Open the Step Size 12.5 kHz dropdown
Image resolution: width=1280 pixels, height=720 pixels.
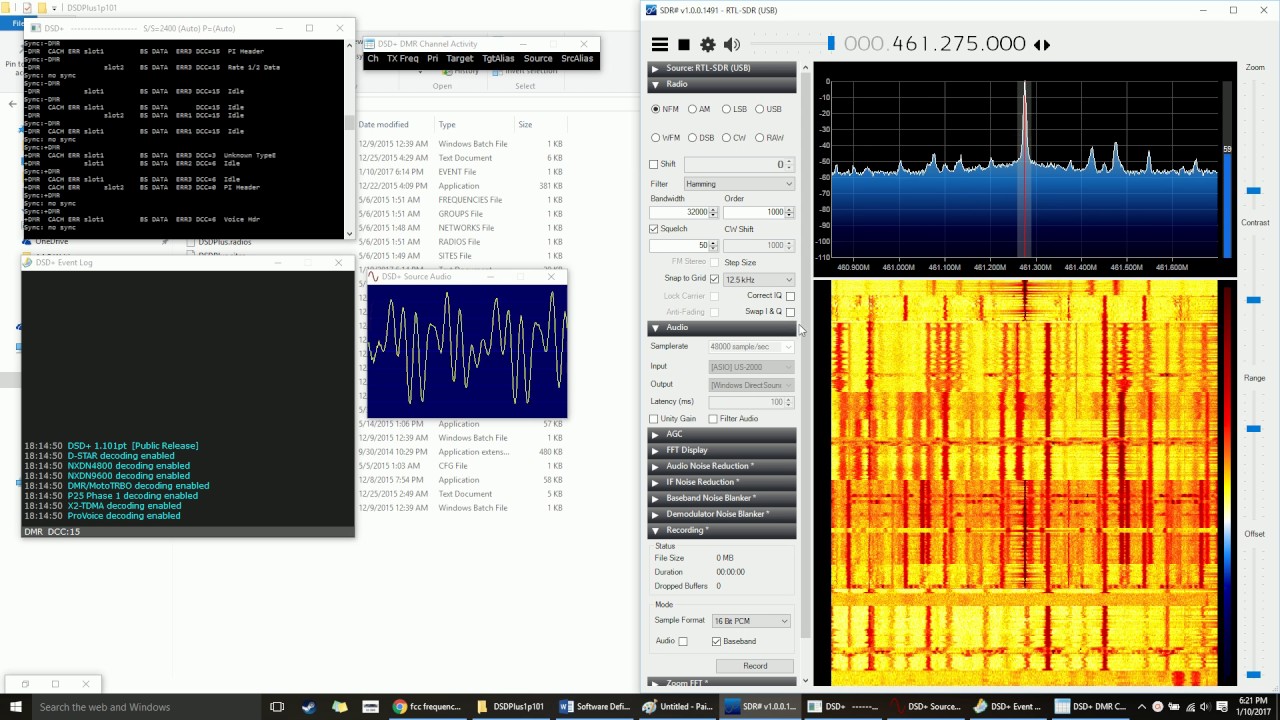click(759, 280)
